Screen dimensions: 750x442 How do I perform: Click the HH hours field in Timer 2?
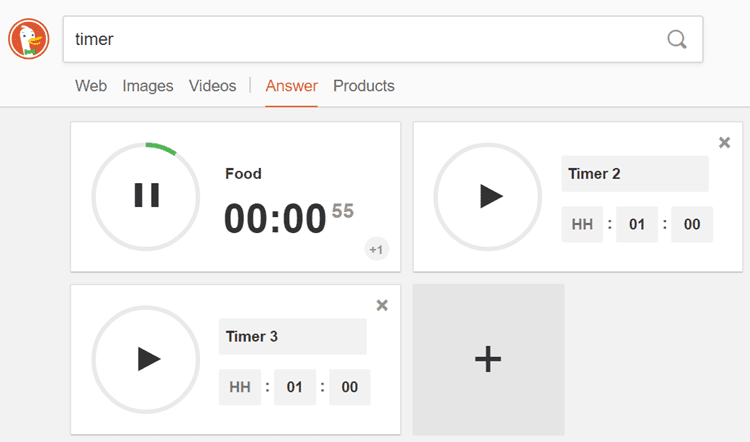pos(582,225)
